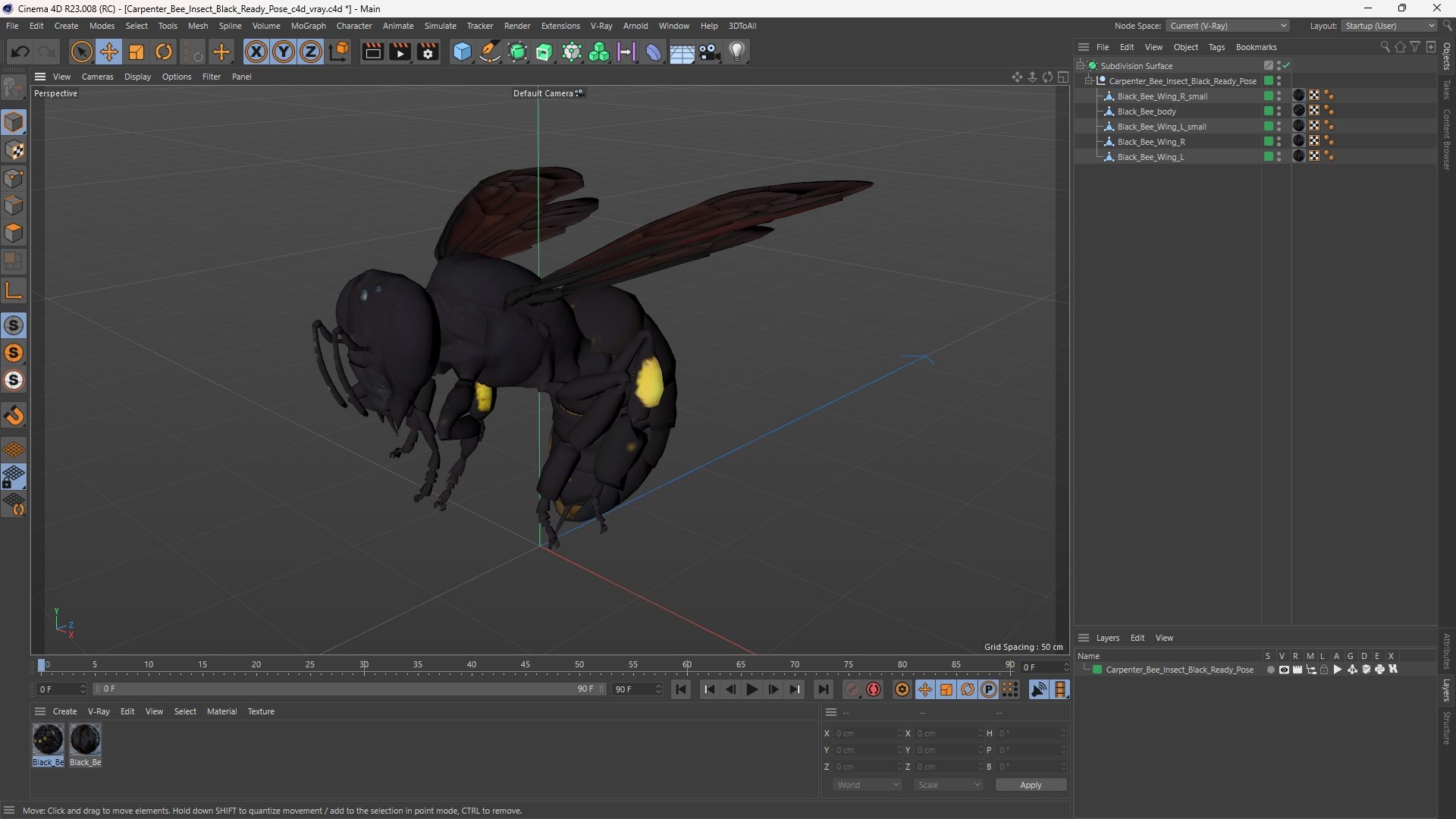The width and height of the screenshot is (1456, 819).
Task: Open the World coordinate dropdown
Action: point(868,785)
